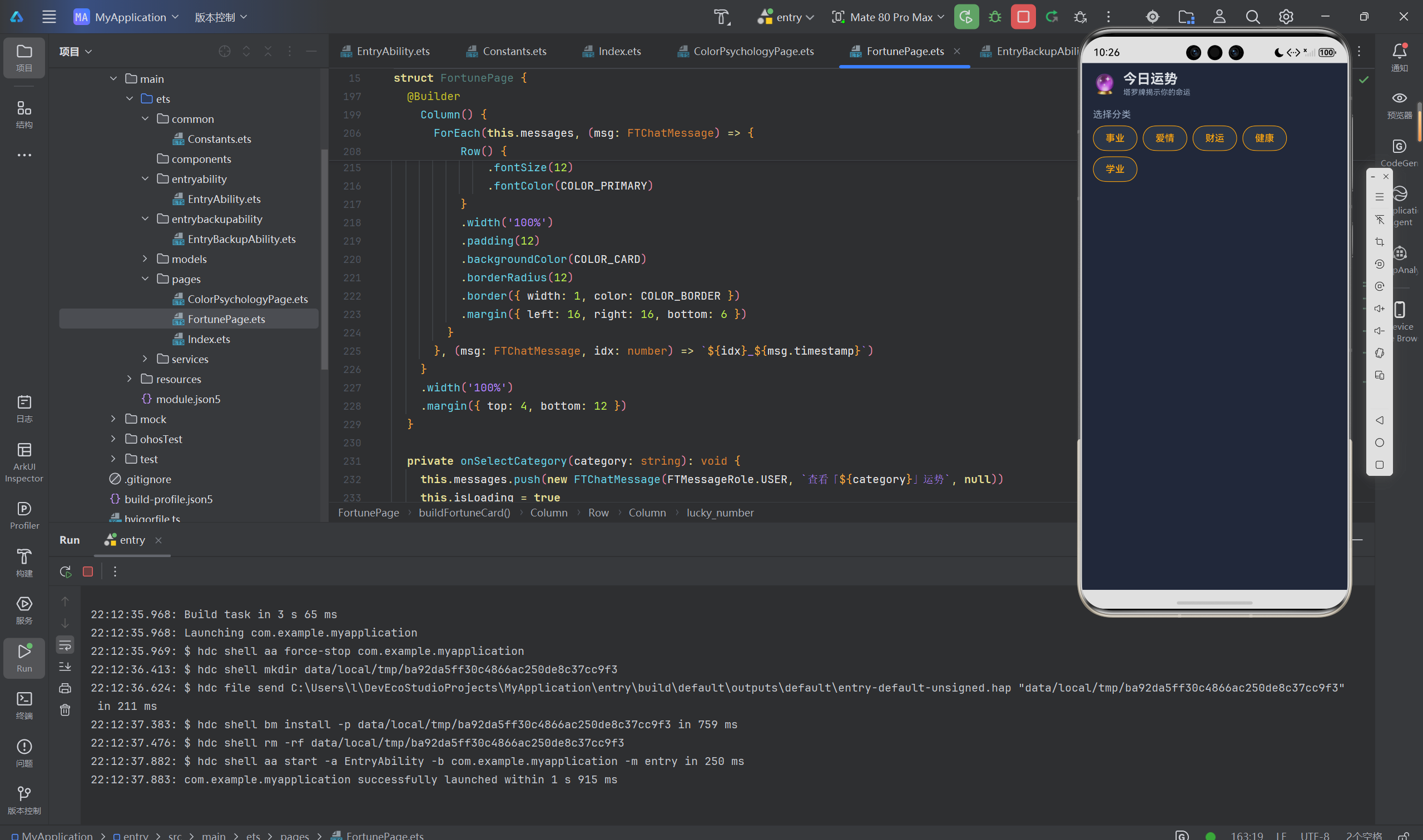Open the 构建 build tool window

click(x=24, y=563)
